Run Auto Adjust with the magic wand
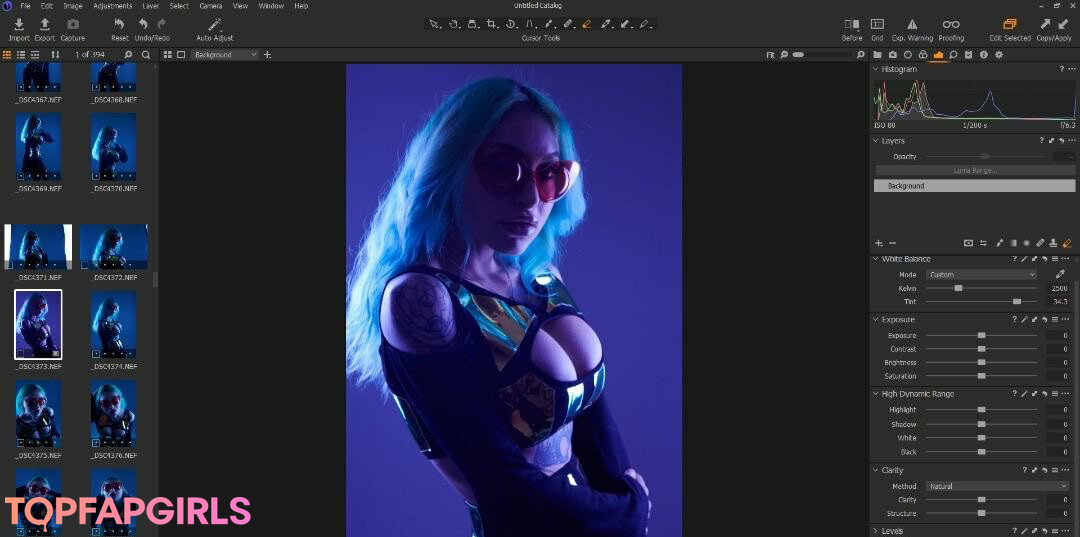 pos(214,24)
